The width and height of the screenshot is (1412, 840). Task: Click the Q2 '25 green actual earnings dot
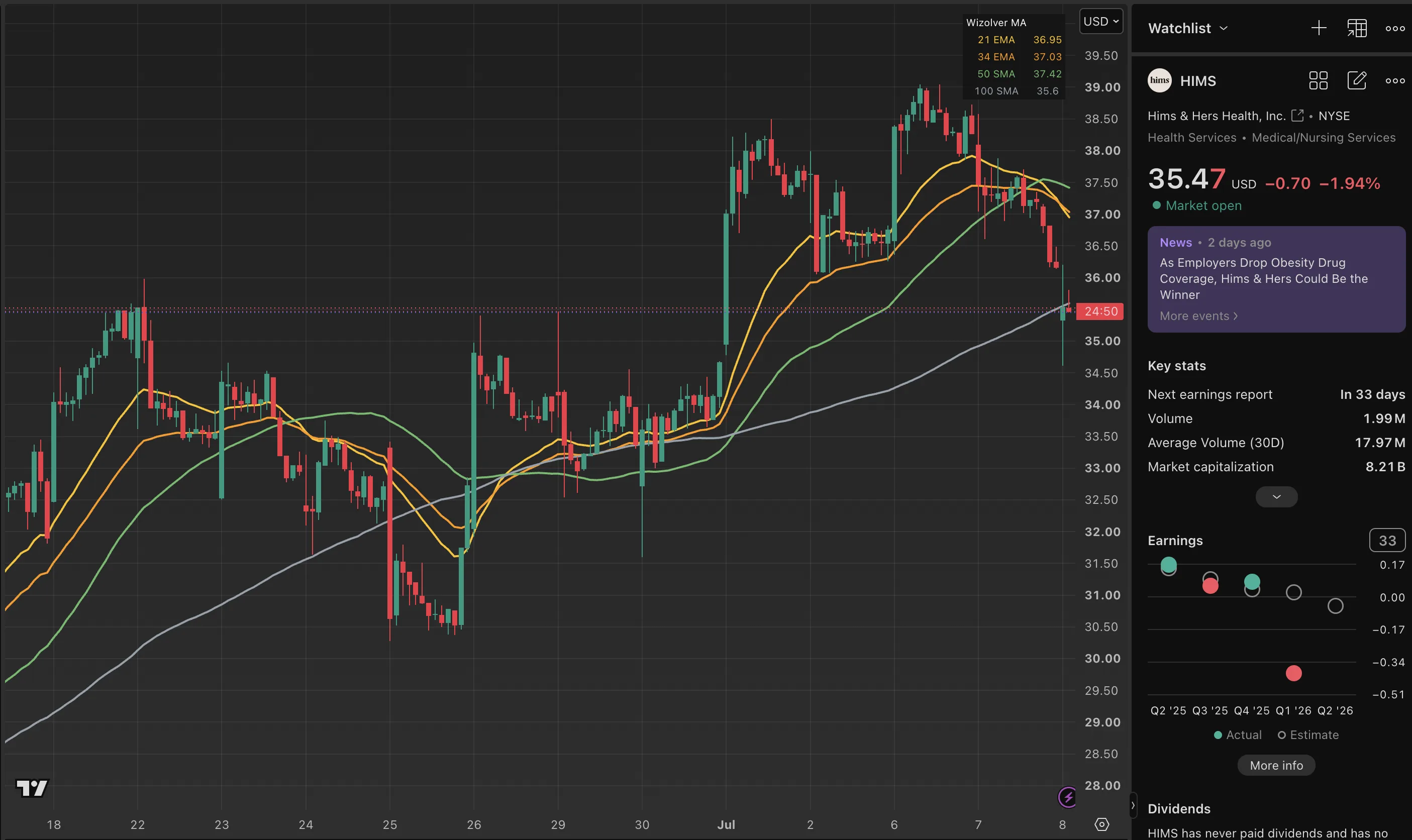[x=1169, y=565]
